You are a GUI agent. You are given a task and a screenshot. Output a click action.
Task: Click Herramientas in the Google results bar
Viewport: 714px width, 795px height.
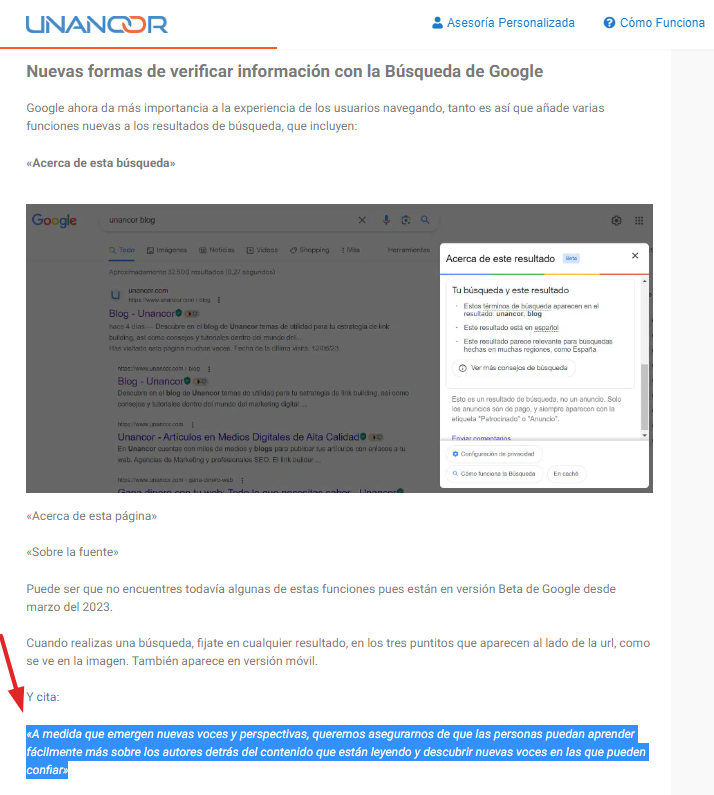point(409,250)
